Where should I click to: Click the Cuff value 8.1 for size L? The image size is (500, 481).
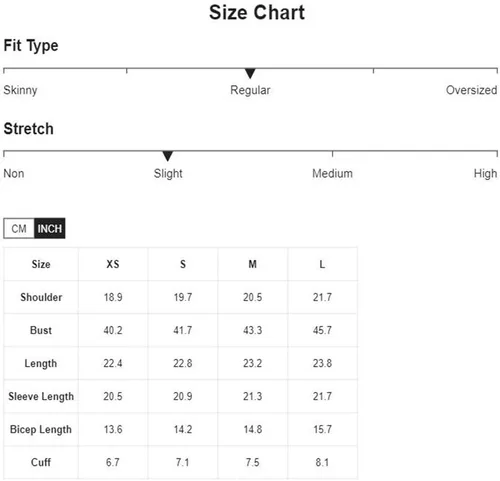322,462
